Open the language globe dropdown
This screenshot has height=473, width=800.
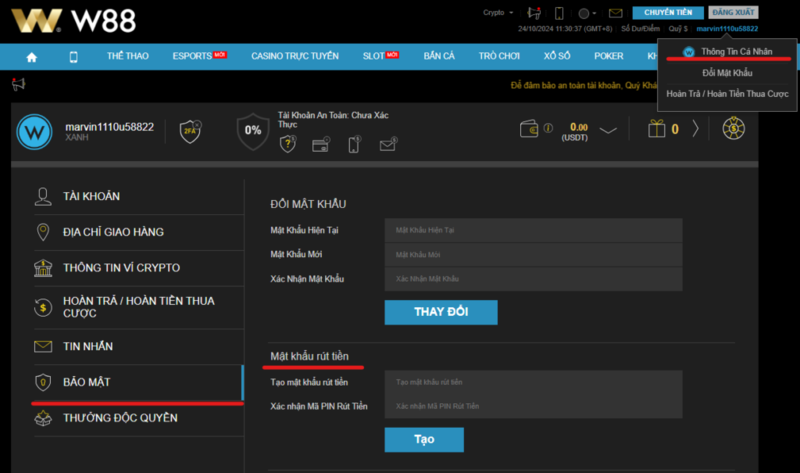pos(585,13)
